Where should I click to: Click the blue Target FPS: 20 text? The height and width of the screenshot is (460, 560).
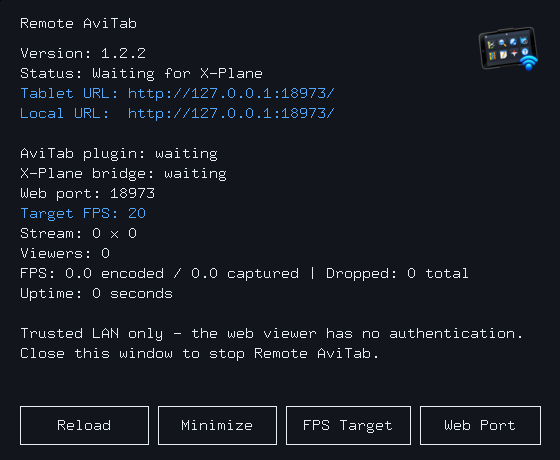(83, 214)
